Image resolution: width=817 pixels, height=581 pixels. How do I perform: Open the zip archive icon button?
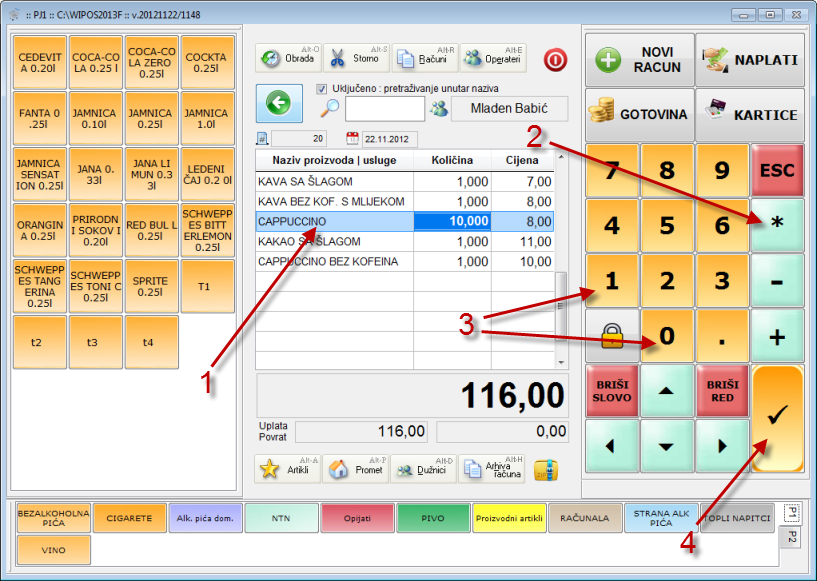pyautogui.click(x=545, y=469)
